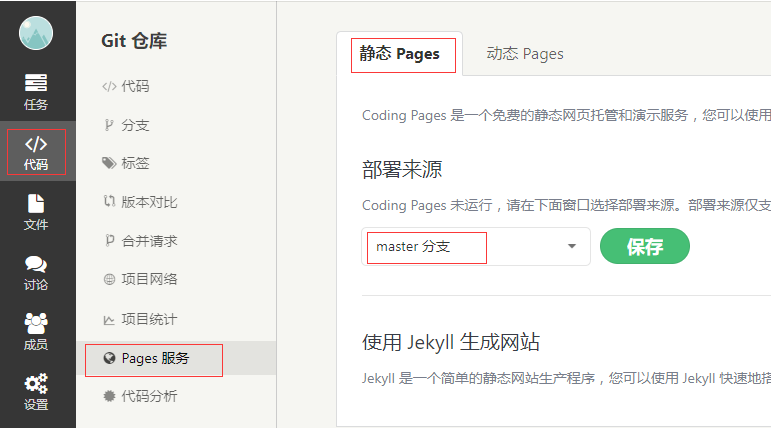Switch to the 动态 Pages tab
Image resolution: width=771 pixels, height=428 pixels.
pyautogui.click(x=525, y=54)
